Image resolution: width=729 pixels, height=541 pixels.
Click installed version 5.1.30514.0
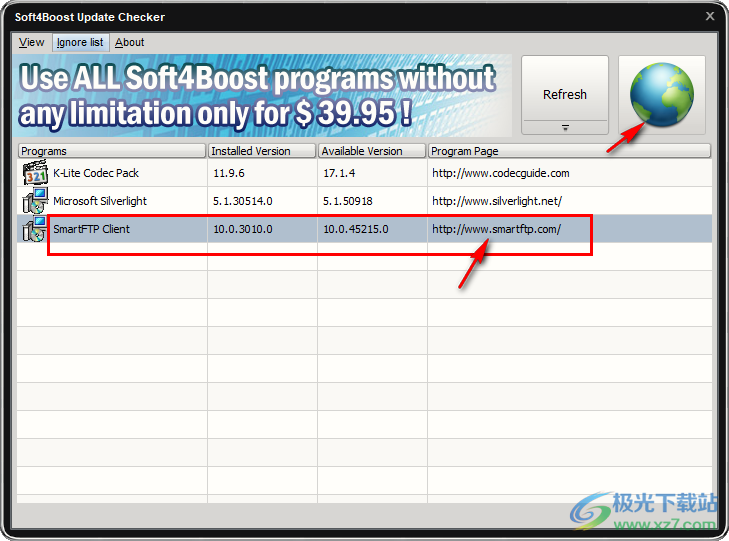(243, 201)
